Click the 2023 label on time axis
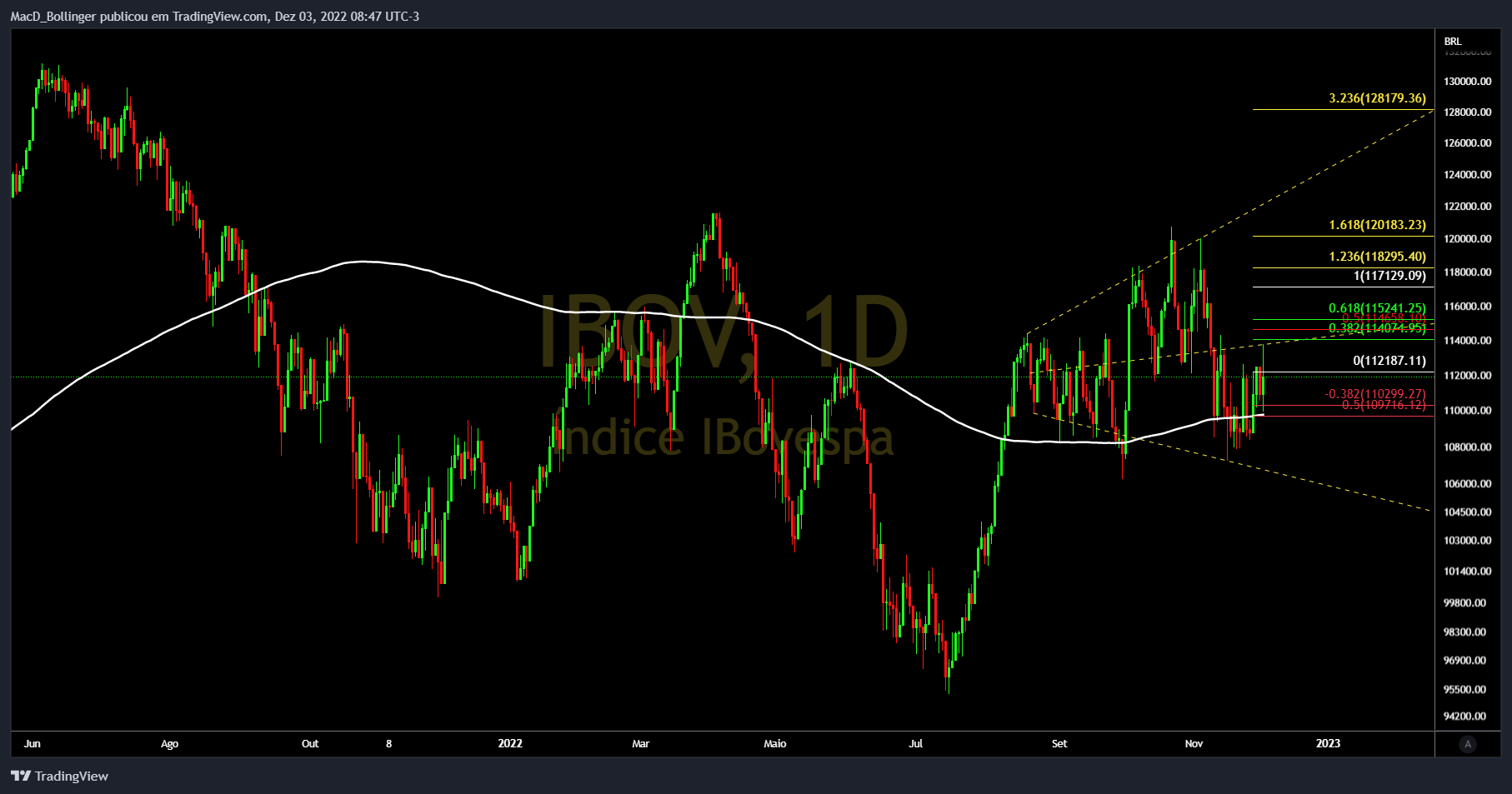The width and height of the screenshot is (1512, 794). pos(1328,743)
